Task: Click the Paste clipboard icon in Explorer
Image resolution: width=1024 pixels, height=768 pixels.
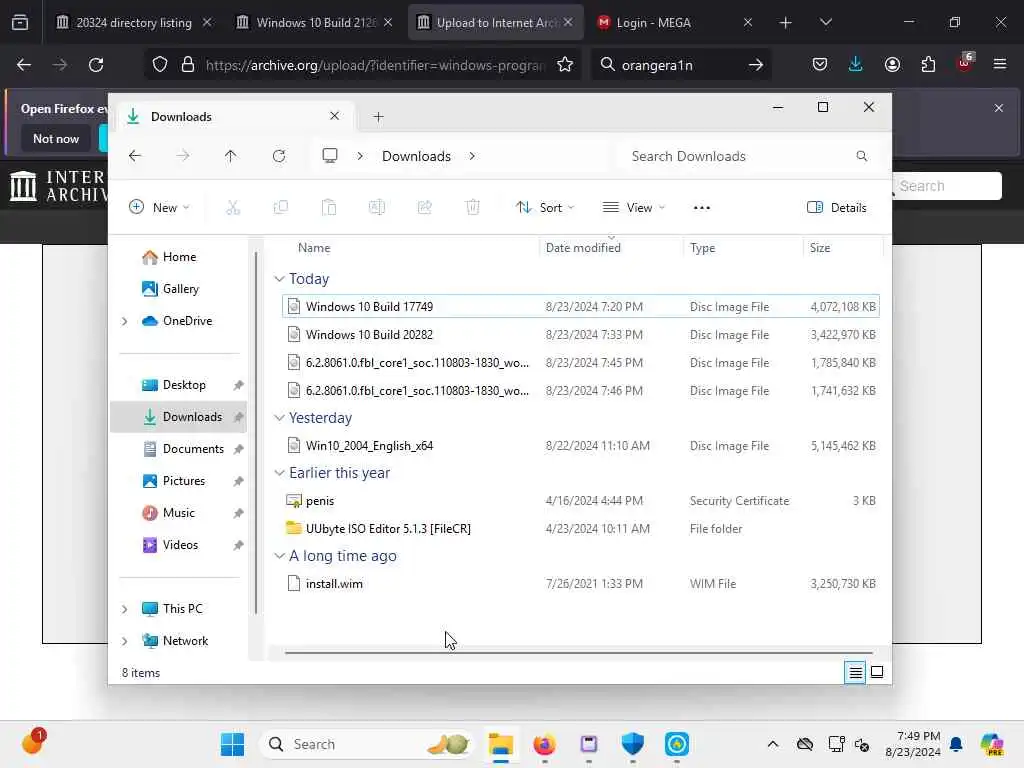Action: [328, 208]
